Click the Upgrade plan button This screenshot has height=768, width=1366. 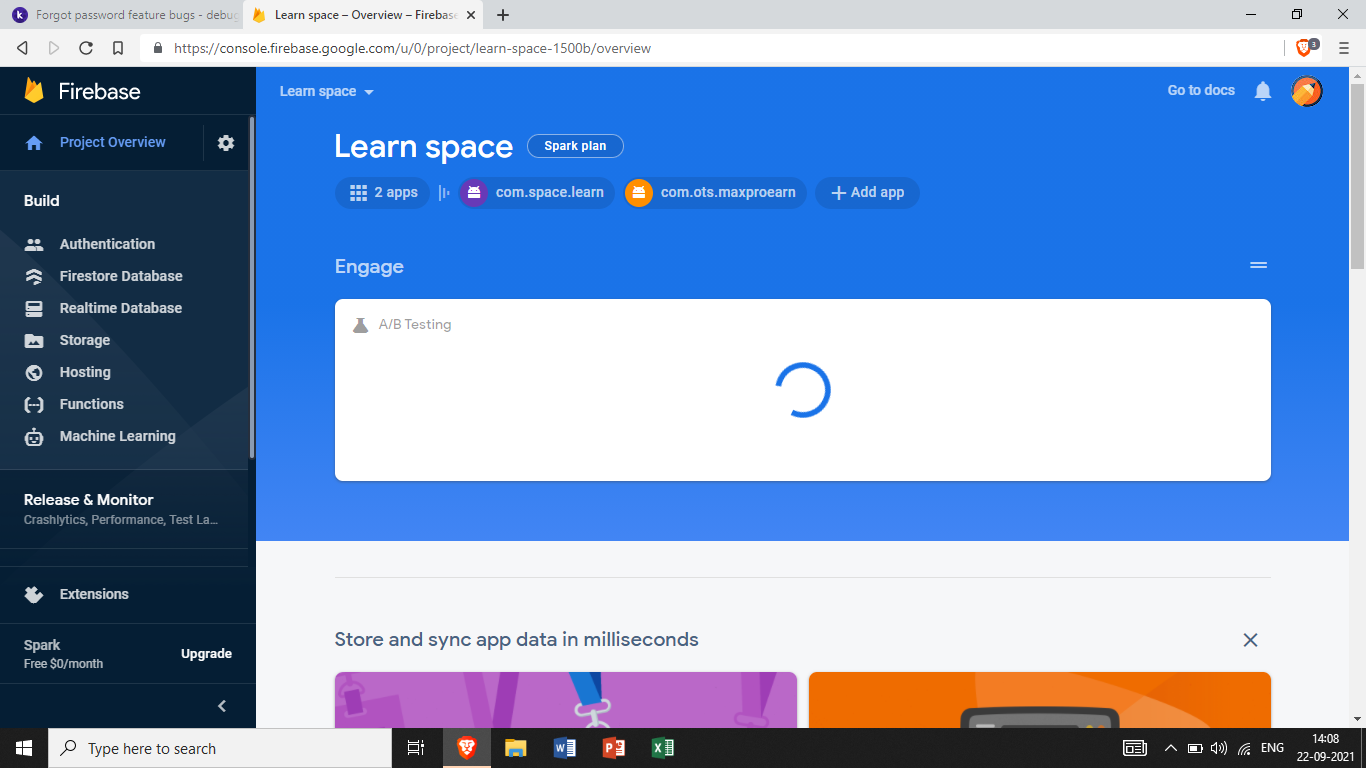click(206, 654)
